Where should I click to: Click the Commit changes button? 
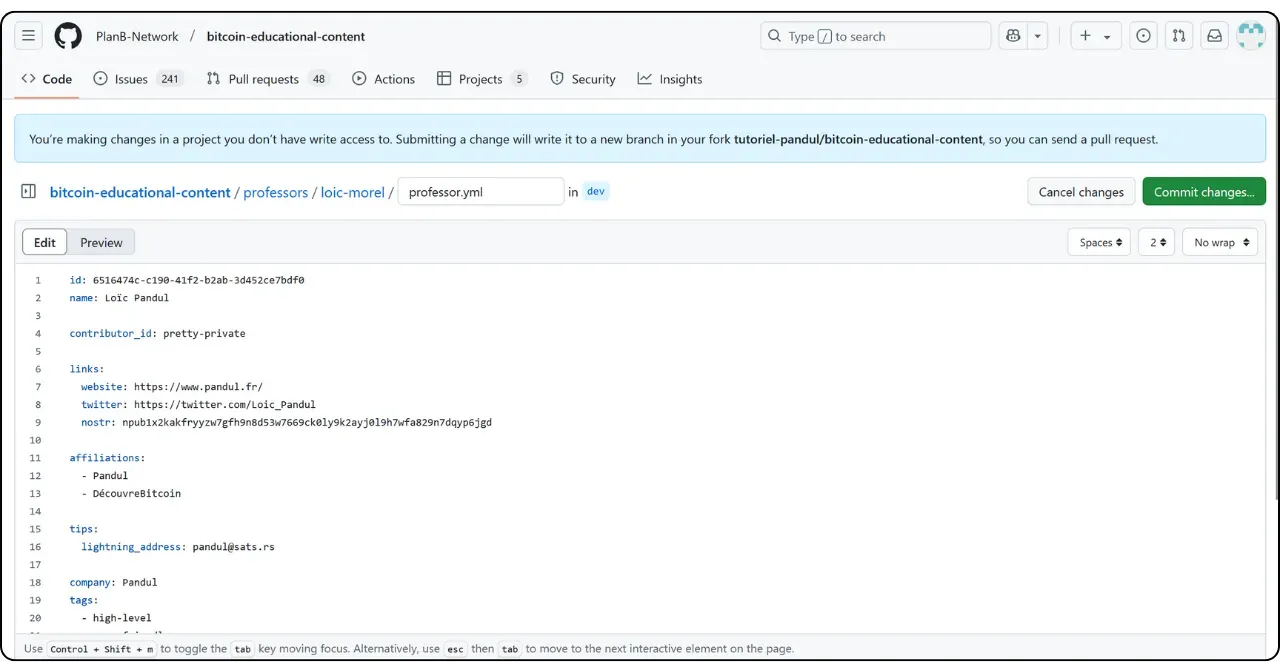point(1204,192)
